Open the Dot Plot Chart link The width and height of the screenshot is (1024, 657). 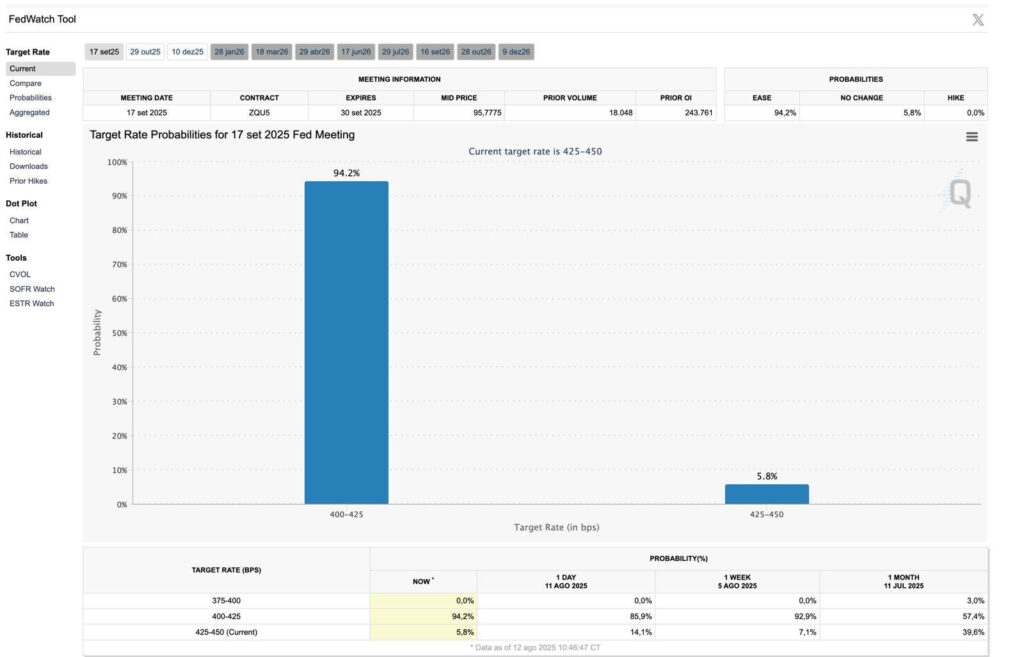tap(19, 220)
